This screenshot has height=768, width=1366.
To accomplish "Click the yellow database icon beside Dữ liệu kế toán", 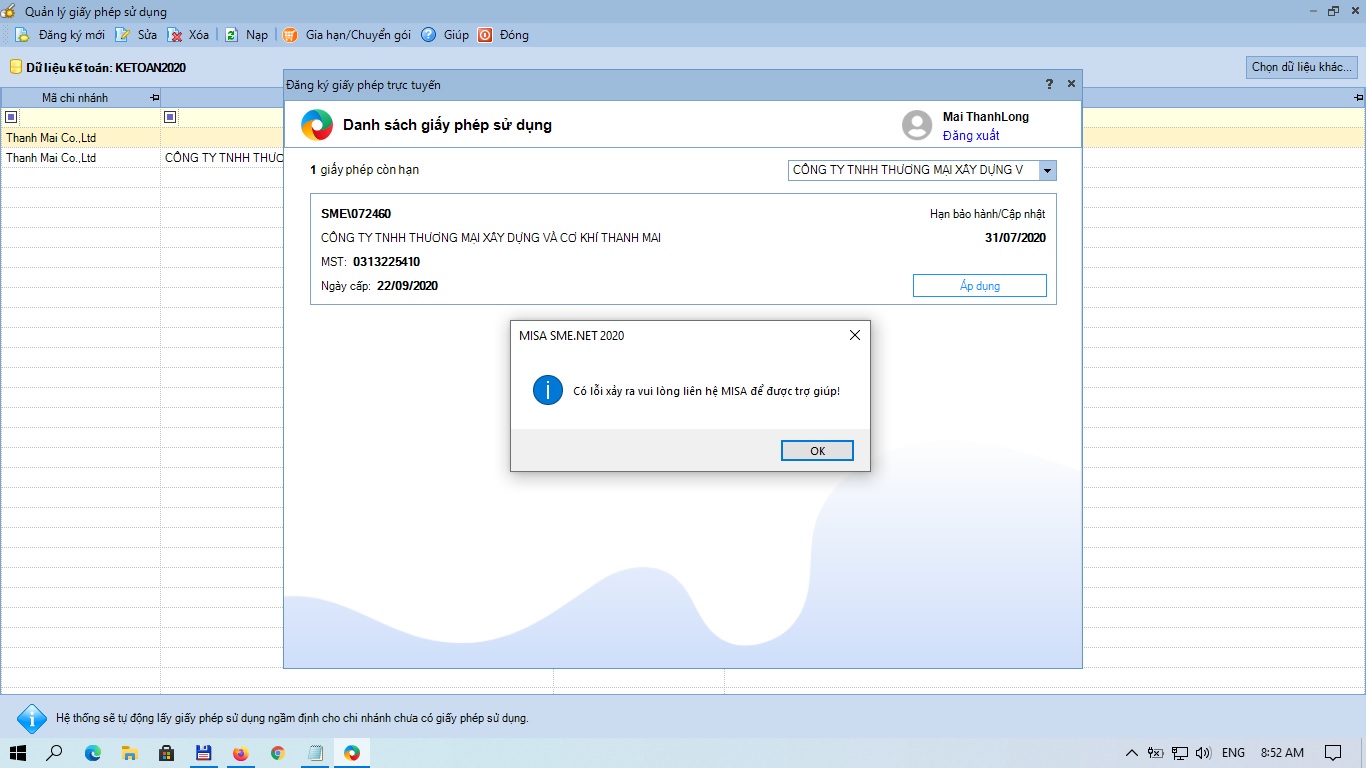I will tap(15, 68).
